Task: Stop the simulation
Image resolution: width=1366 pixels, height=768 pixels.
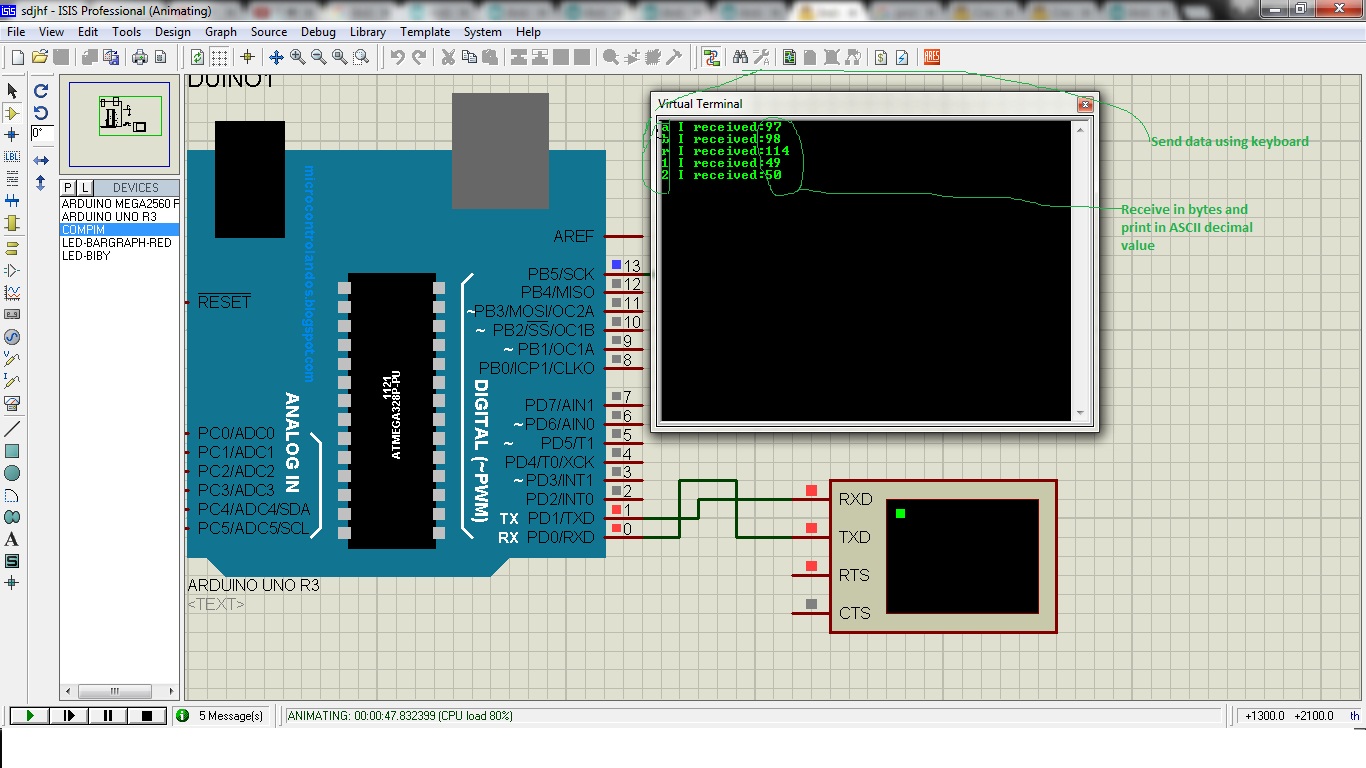Action: pyautogui.click(x=147, y=716)
